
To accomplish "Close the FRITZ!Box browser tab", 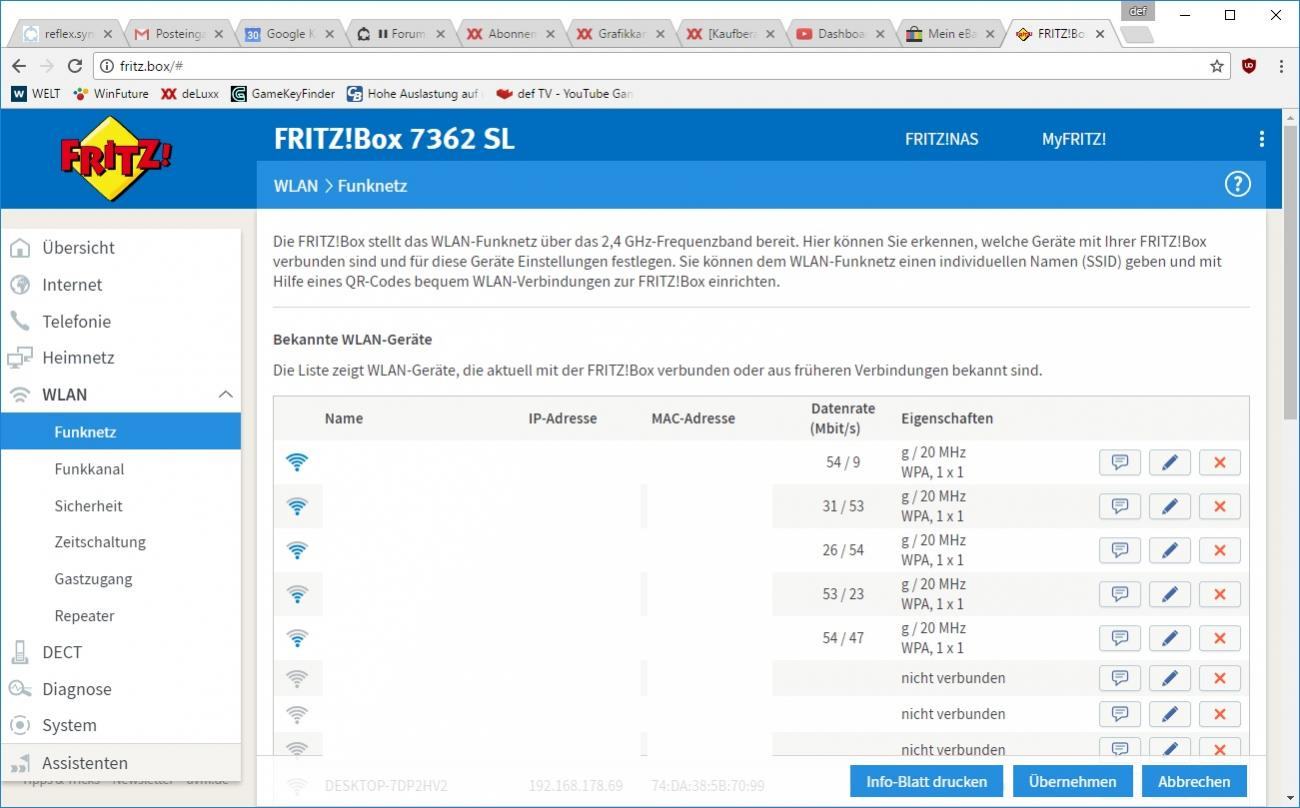I will 1100,33.
